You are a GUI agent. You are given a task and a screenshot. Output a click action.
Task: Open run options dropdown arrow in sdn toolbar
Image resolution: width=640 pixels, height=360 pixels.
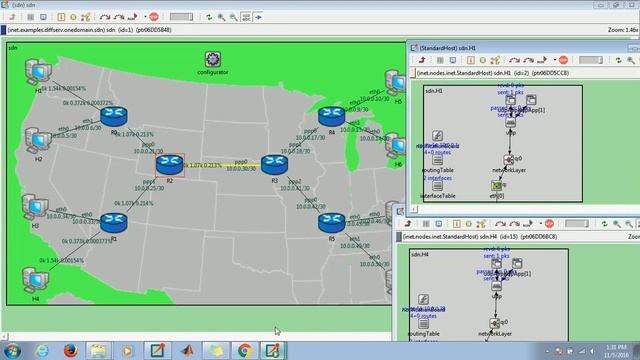click(x=145, y=17)
